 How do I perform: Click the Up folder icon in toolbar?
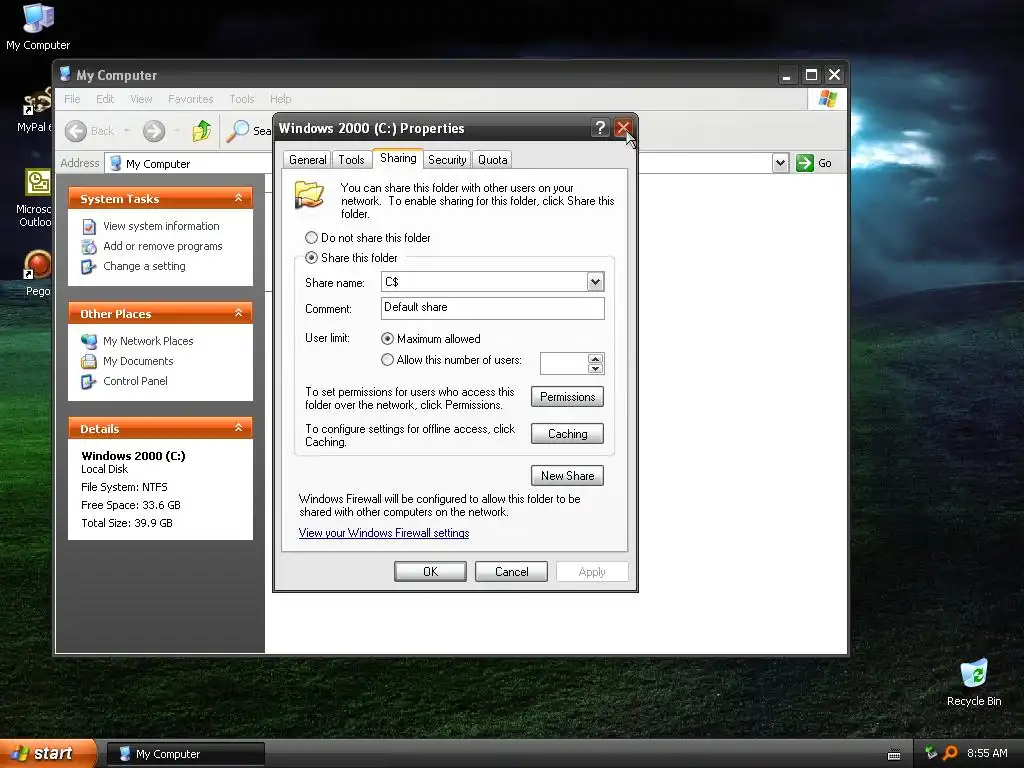point(202,131)
